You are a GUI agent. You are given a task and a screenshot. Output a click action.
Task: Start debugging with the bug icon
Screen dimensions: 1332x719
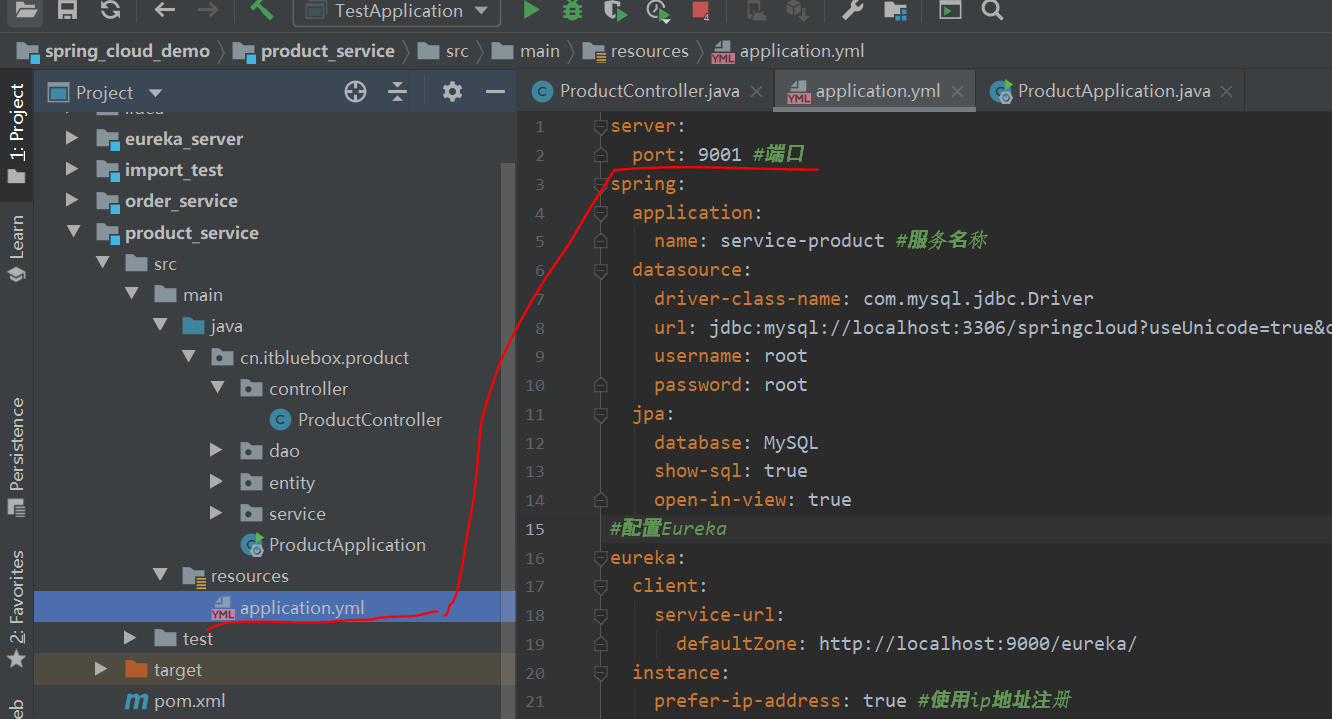point(572,11)
